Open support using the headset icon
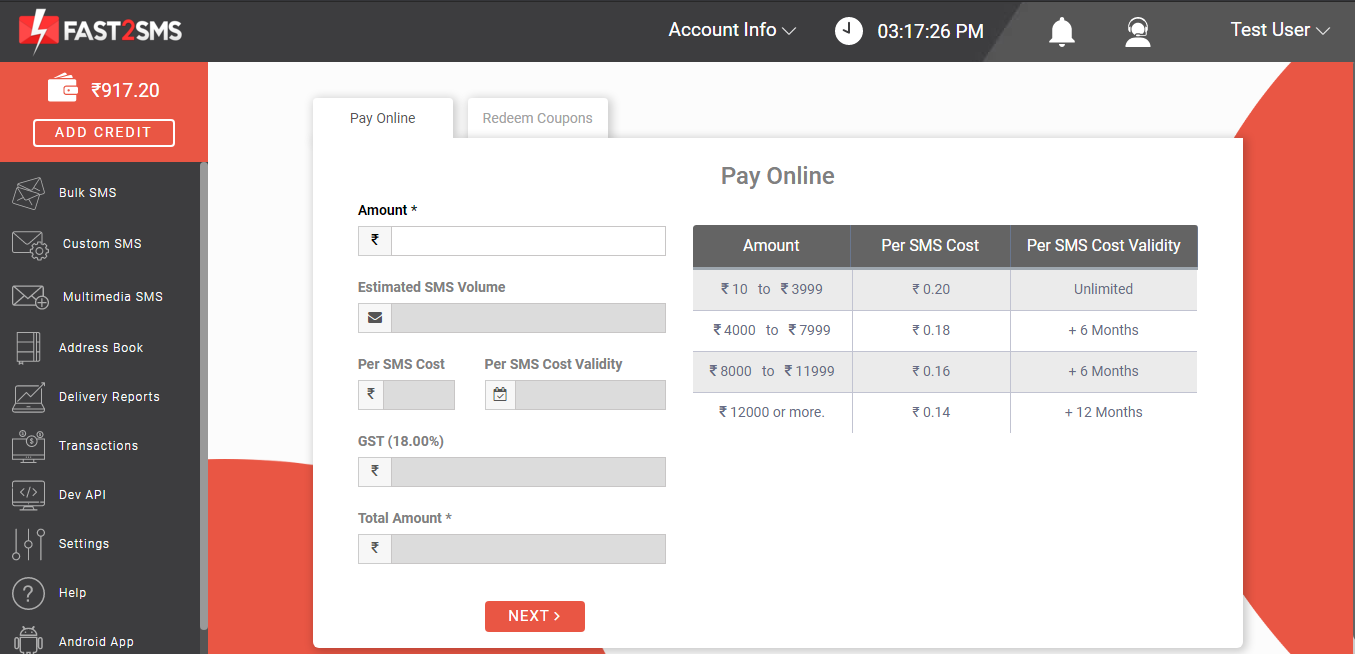The image size is (1355, 654). click(1137, 31)
